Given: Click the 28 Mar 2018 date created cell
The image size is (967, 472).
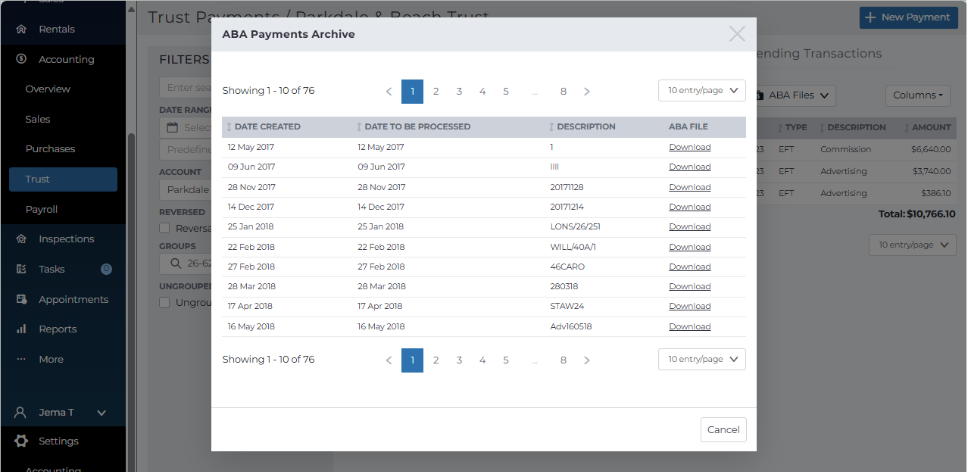Looking at the screenshot, I should (252, 286).
